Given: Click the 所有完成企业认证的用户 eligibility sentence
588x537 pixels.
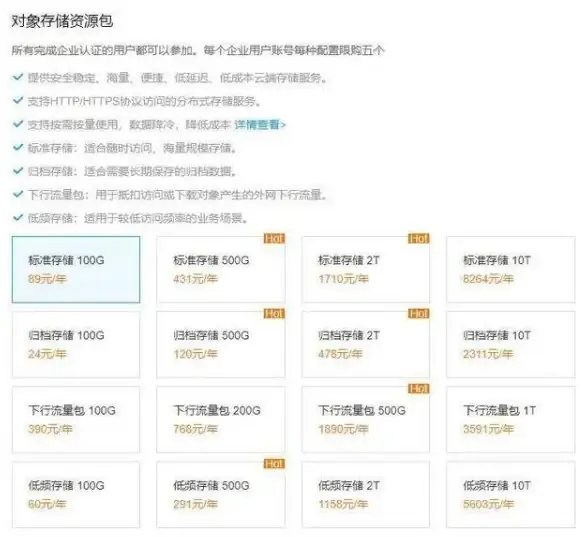Looking at the screenshot, I should (198, 50).
